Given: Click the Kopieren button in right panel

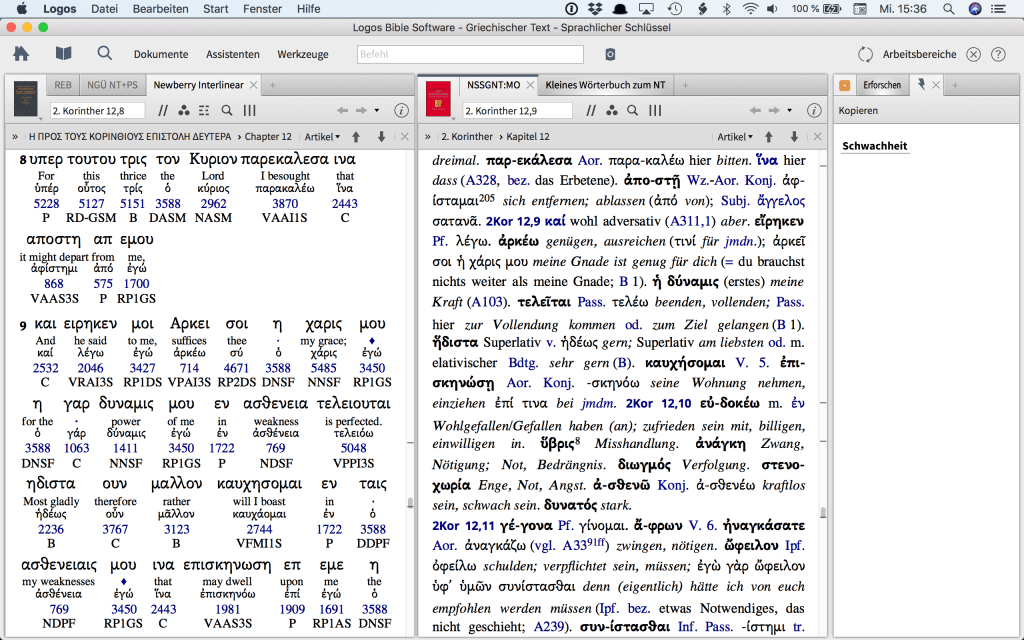Looking at the screenshot, I should point(858,110).
